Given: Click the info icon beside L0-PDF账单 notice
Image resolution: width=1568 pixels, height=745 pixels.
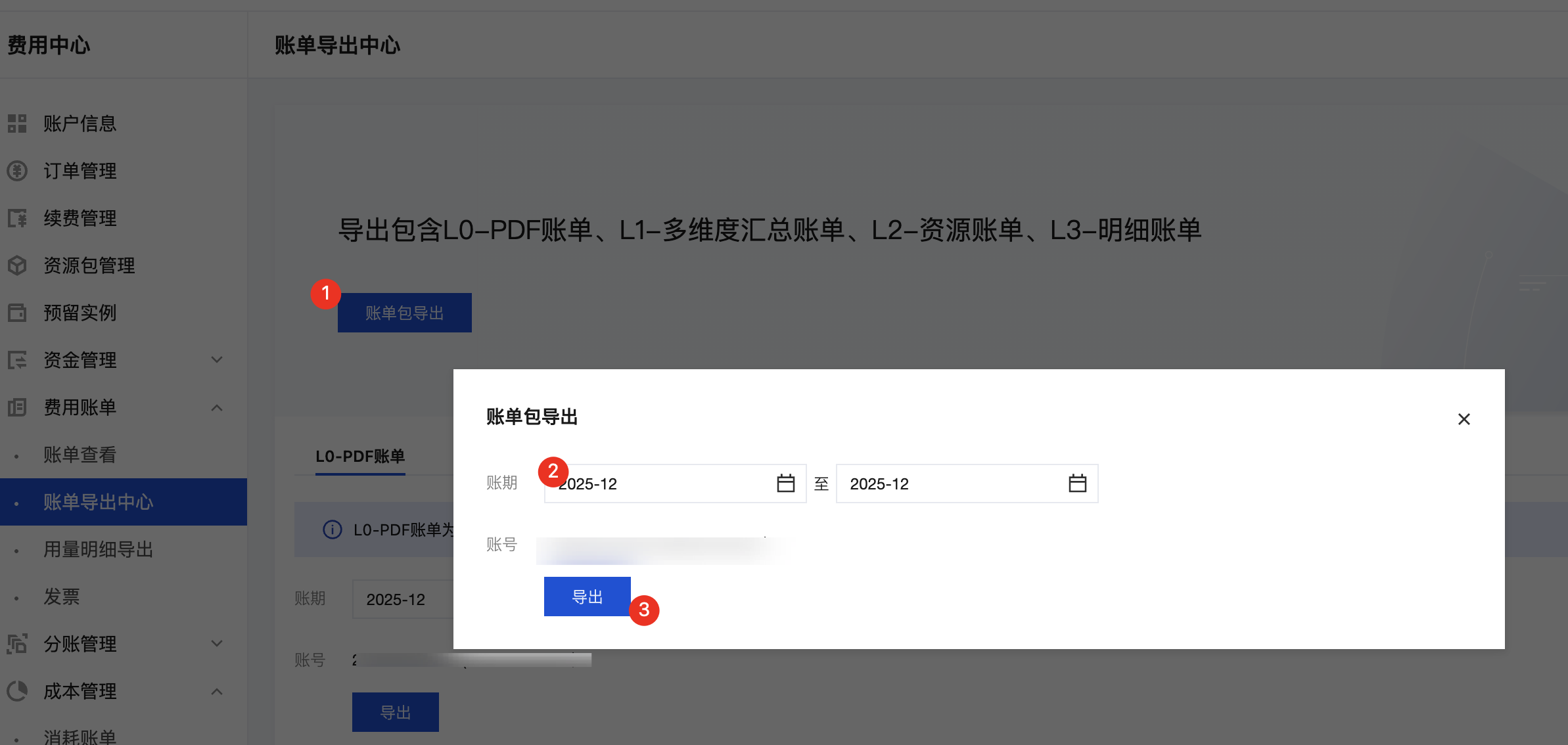Looking at the screenshot, I should tap(333, 530).
